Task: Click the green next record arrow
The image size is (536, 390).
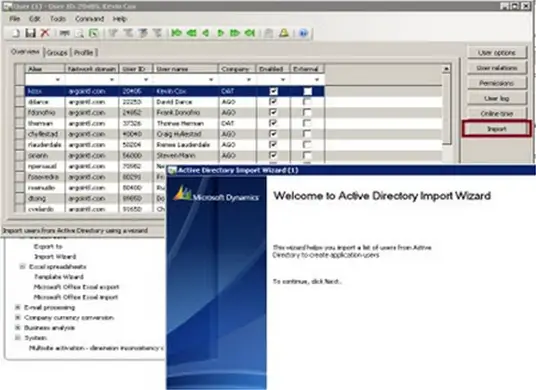Action: click(220, 33)
